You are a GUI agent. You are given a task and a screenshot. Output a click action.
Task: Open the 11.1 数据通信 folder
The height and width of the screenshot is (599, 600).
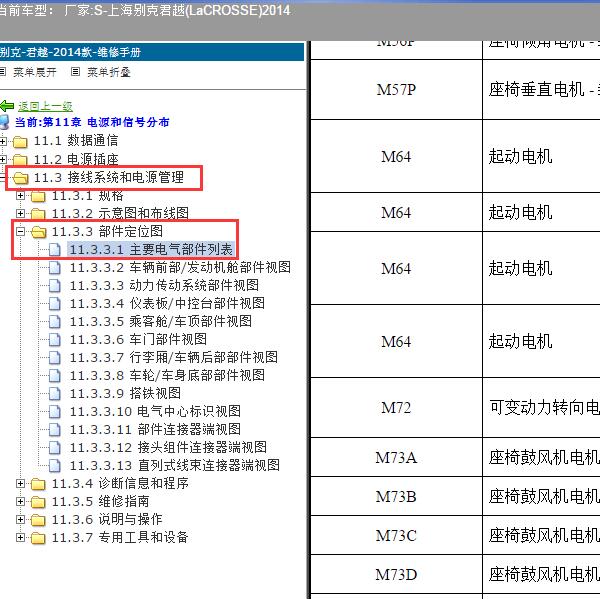pos(76,141)
